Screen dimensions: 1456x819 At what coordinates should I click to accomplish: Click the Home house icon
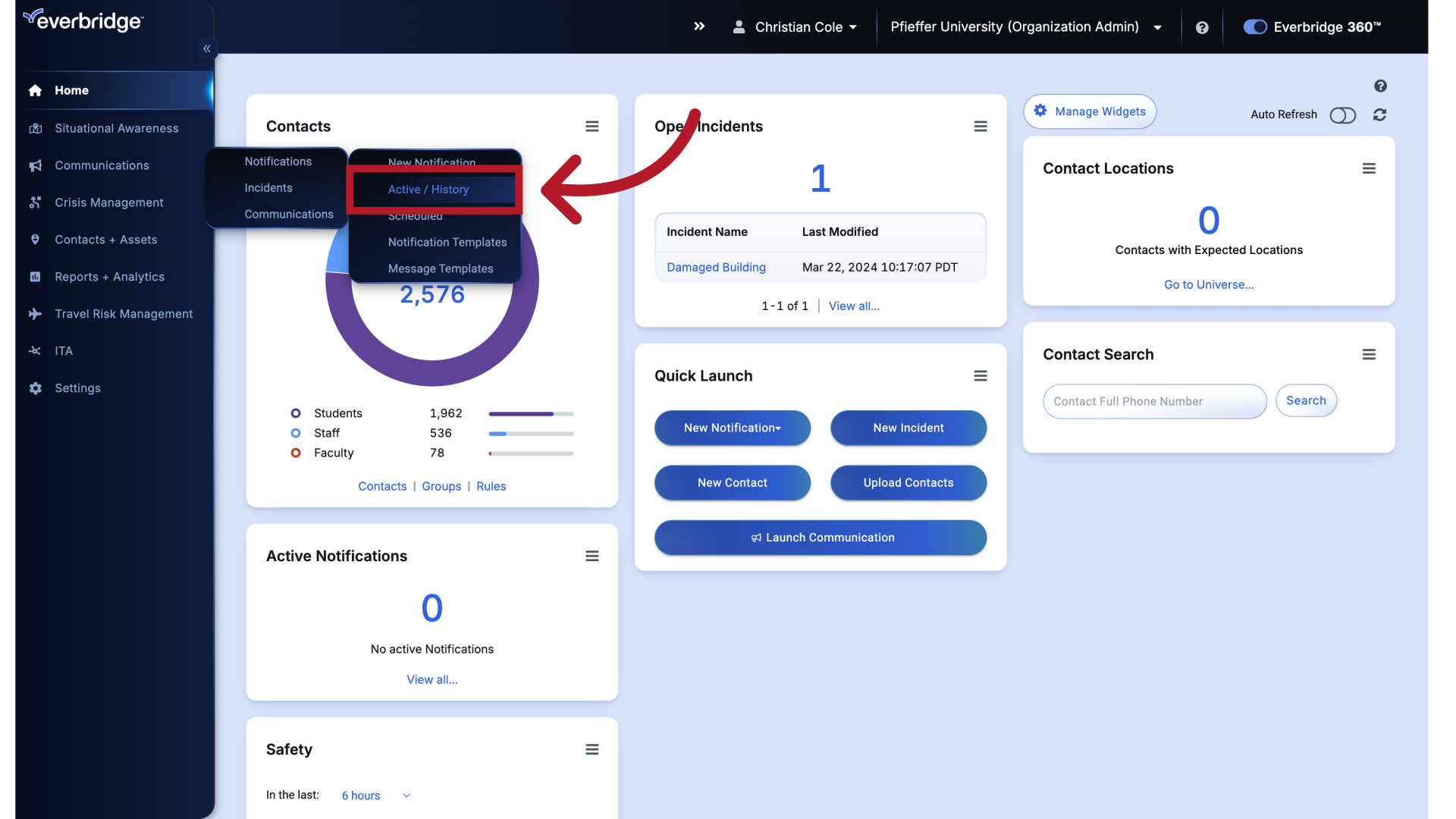click(35, 90)
